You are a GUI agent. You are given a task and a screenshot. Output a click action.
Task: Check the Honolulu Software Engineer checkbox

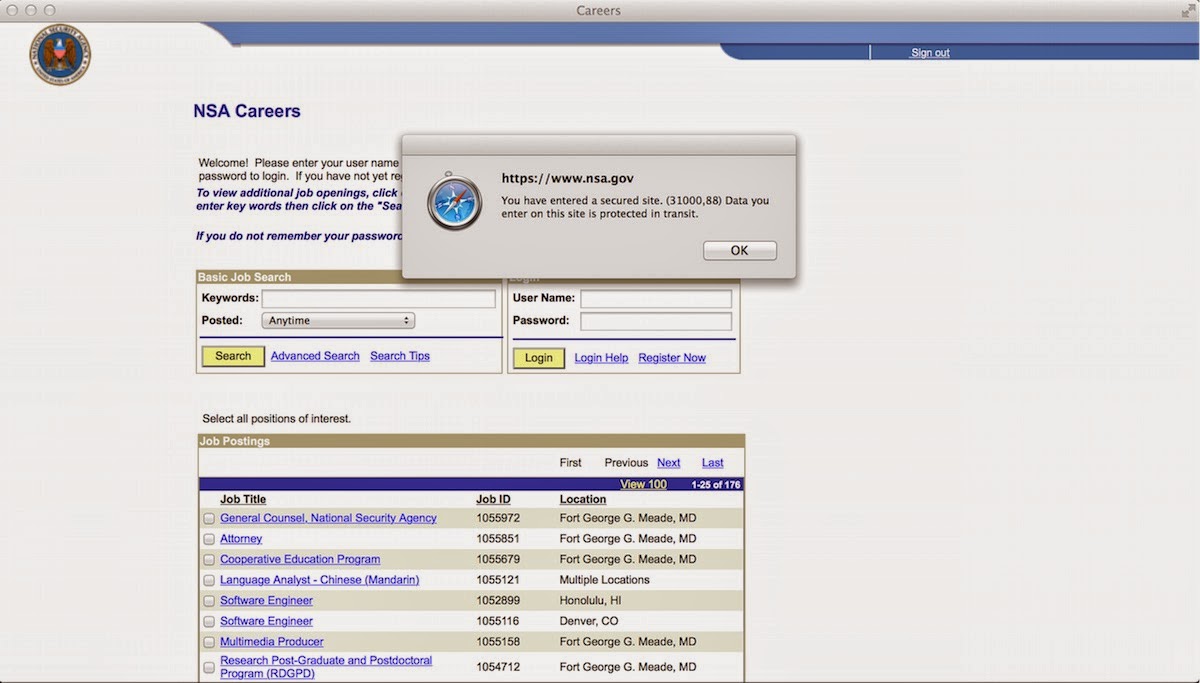point(209,601)
